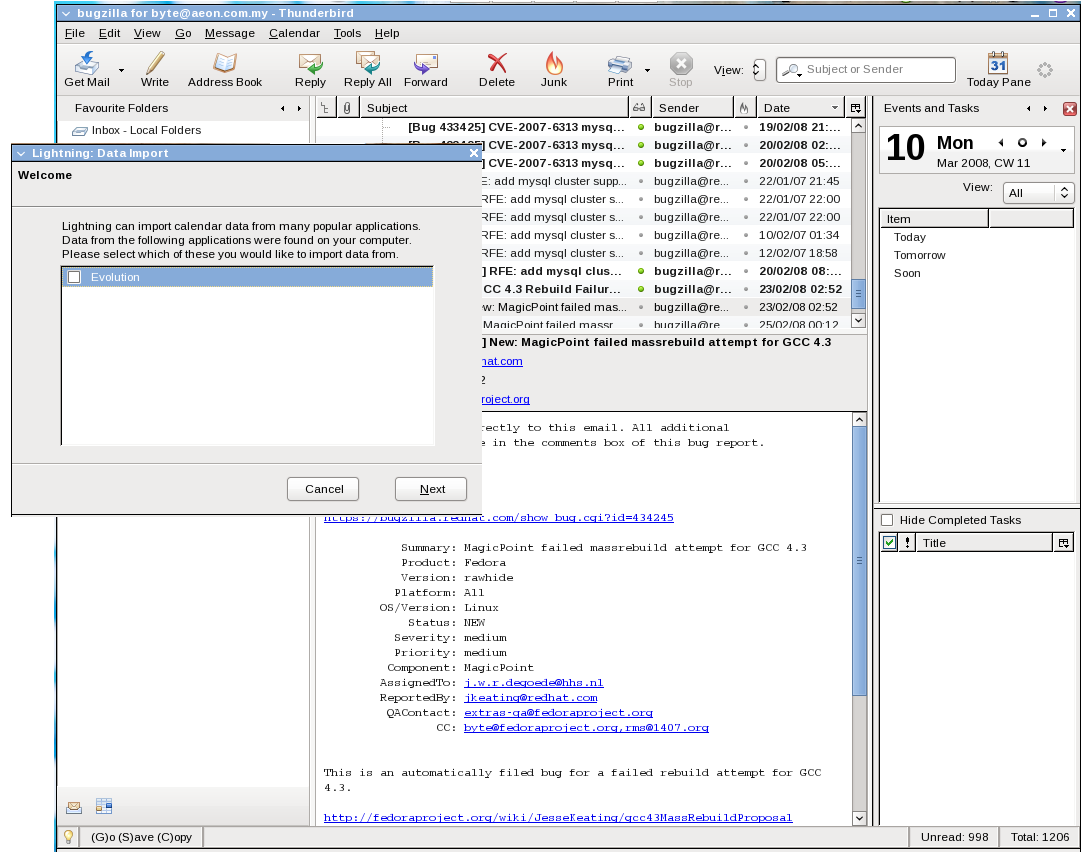
Task: Click the jkeating@redhat.com link
Action: 531,697
